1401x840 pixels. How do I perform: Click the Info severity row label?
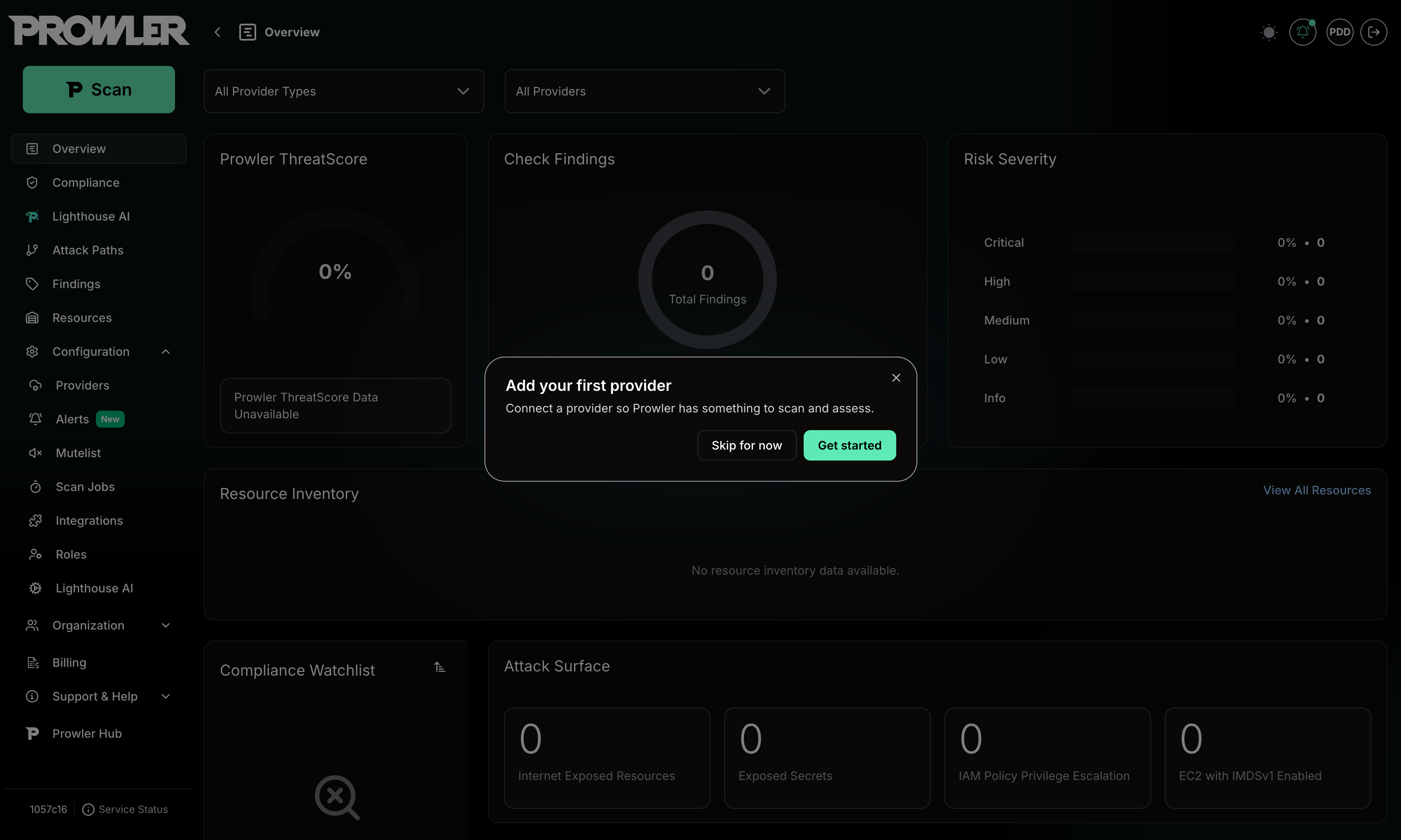994,398
